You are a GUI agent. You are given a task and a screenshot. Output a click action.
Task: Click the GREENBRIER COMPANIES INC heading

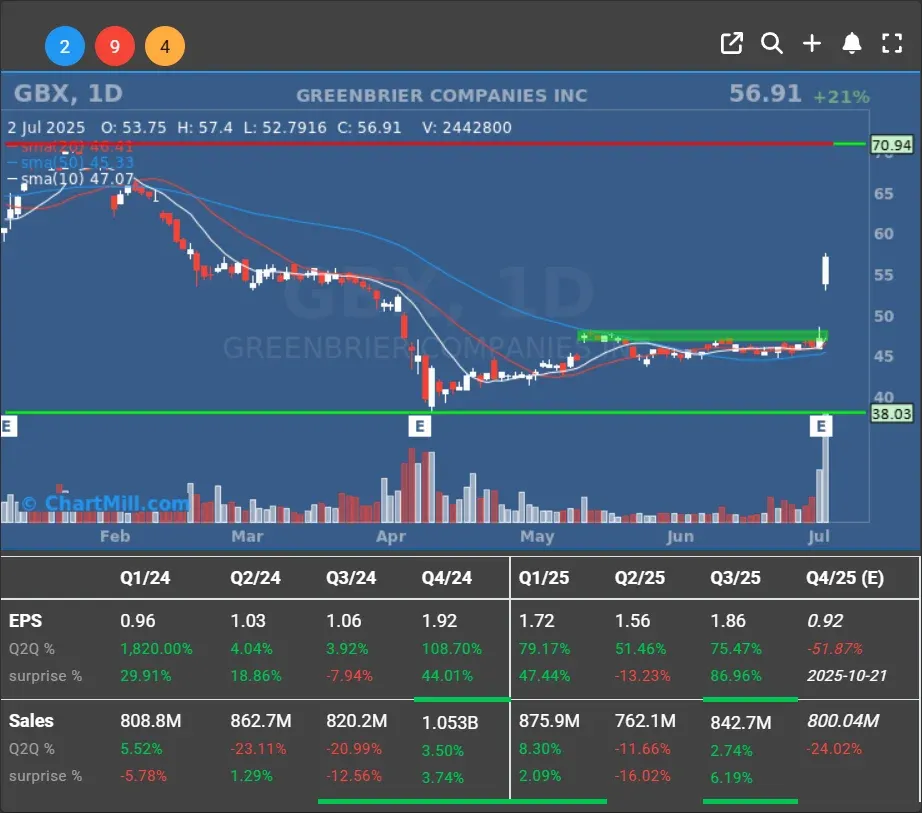point(442,95)
